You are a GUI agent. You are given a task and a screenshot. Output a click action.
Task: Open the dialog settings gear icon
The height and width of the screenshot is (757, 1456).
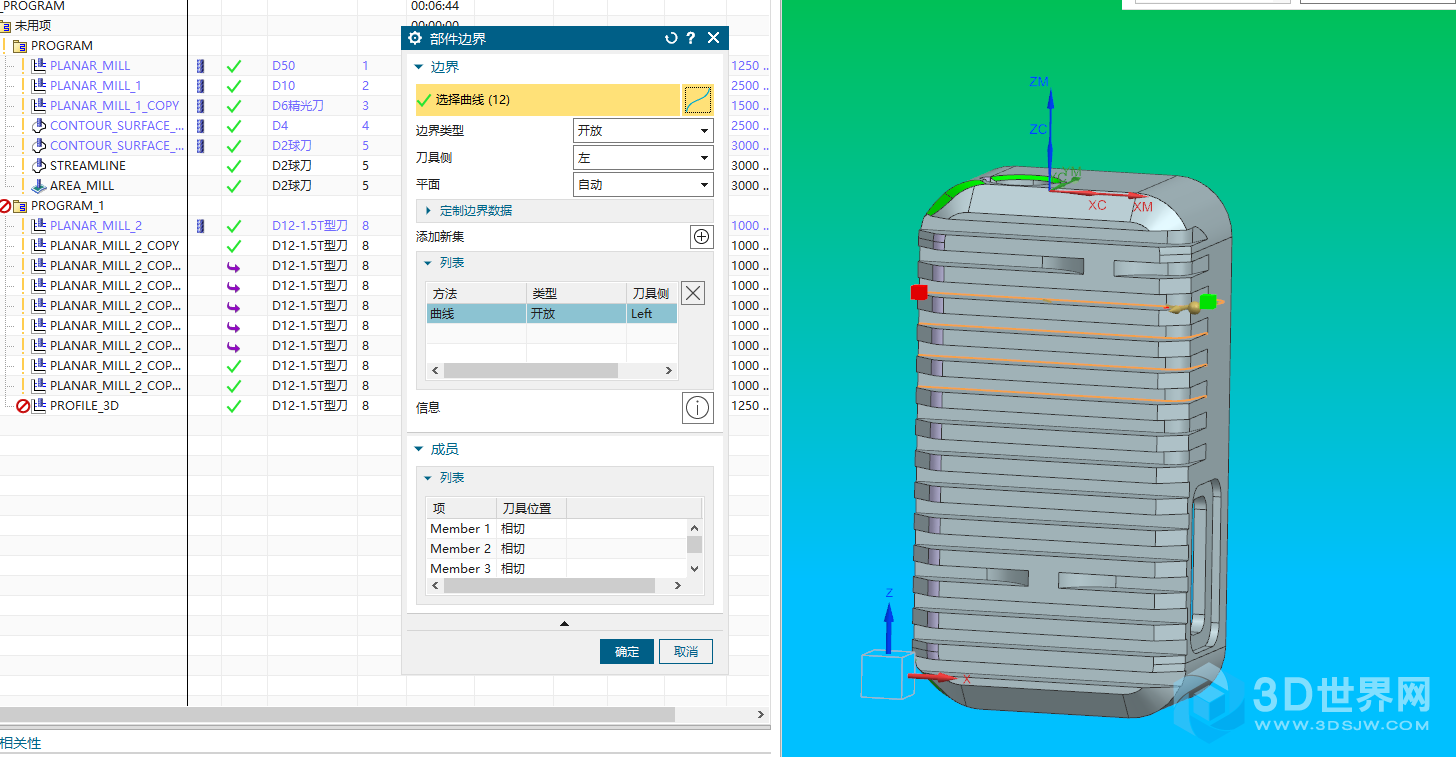click(x=416, y=38)
